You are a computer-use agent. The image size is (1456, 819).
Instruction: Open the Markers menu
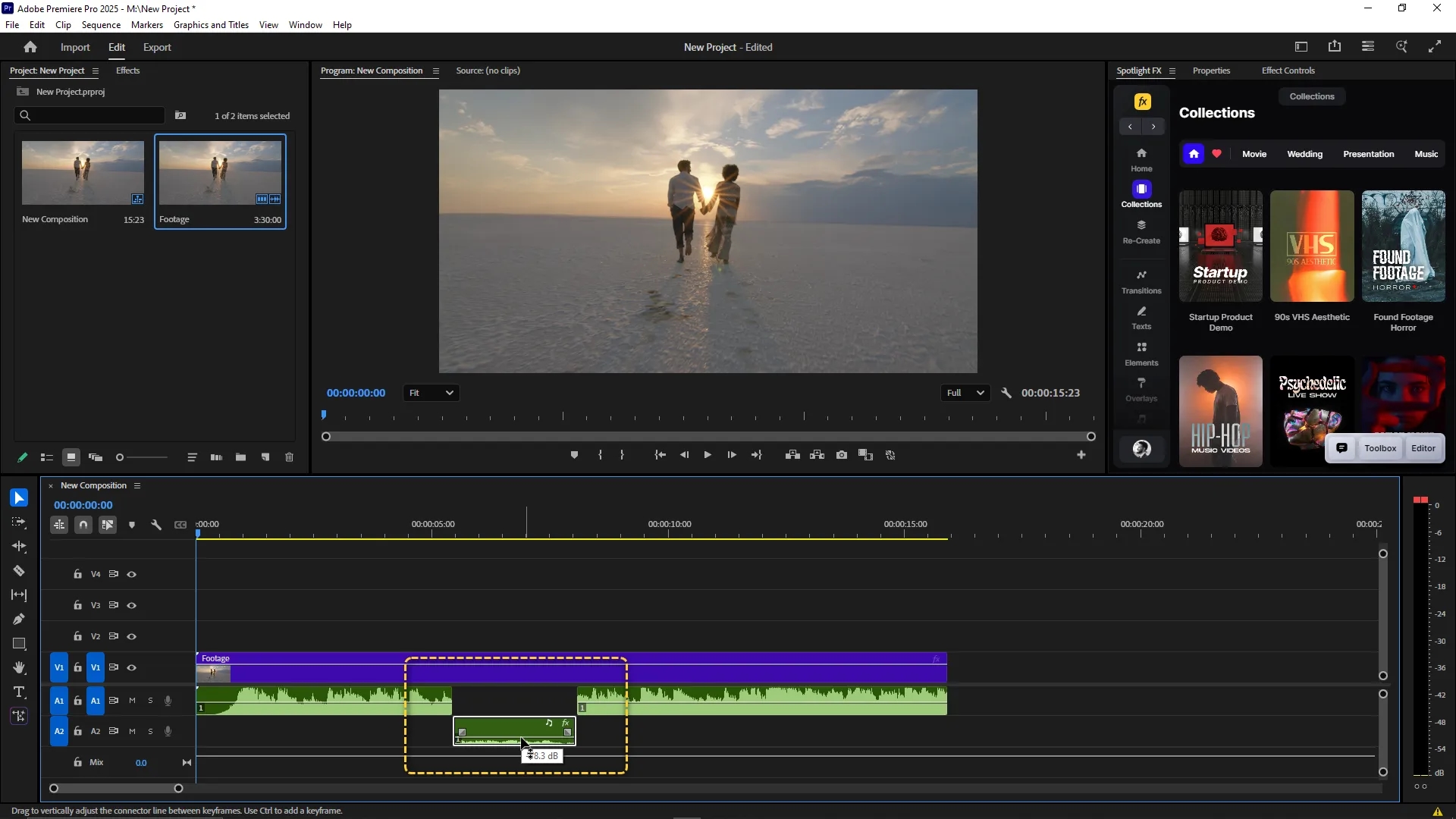click(x=146, y=25)
